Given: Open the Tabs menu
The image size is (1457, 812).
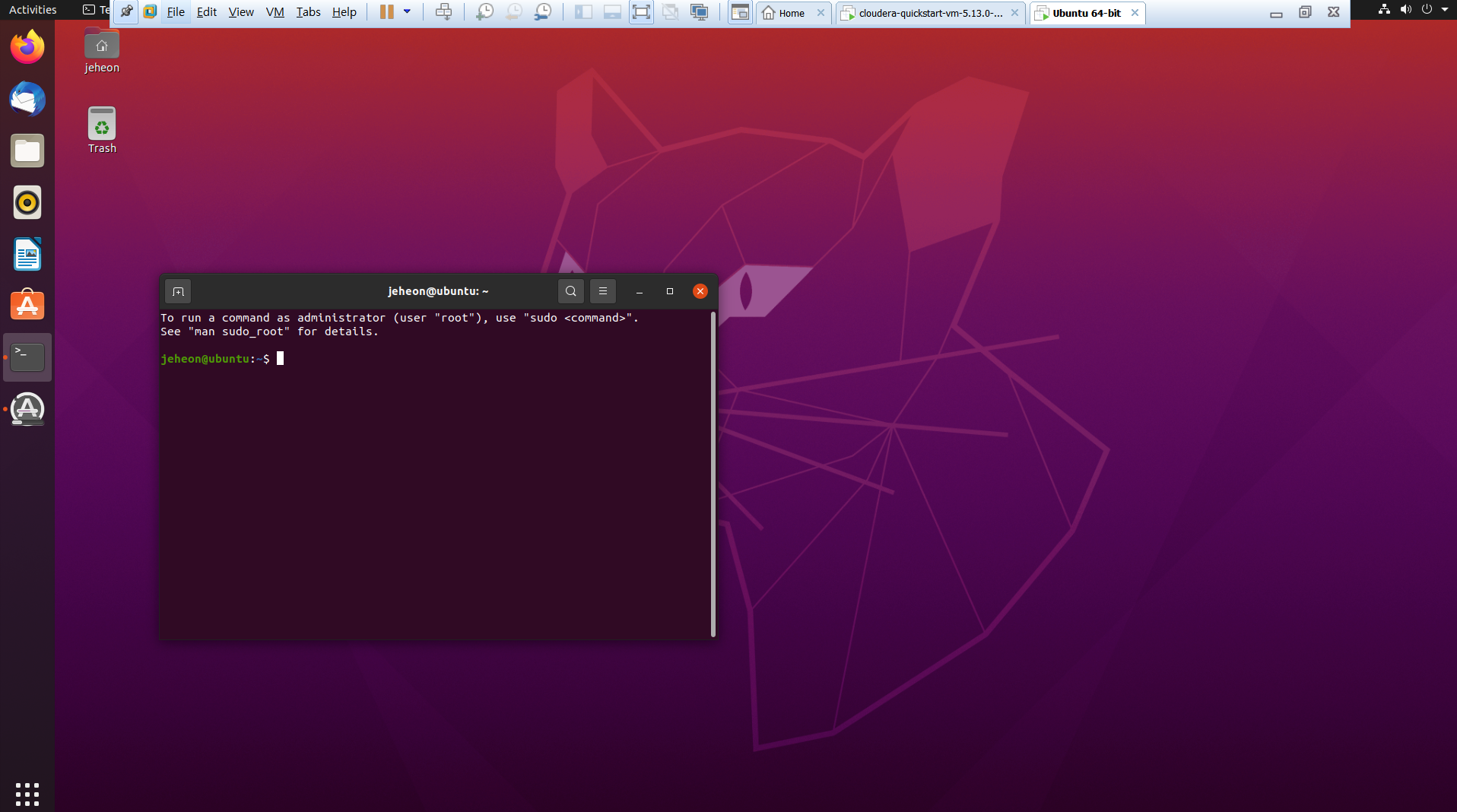Looking at the screenshot, I should (308, 12).
